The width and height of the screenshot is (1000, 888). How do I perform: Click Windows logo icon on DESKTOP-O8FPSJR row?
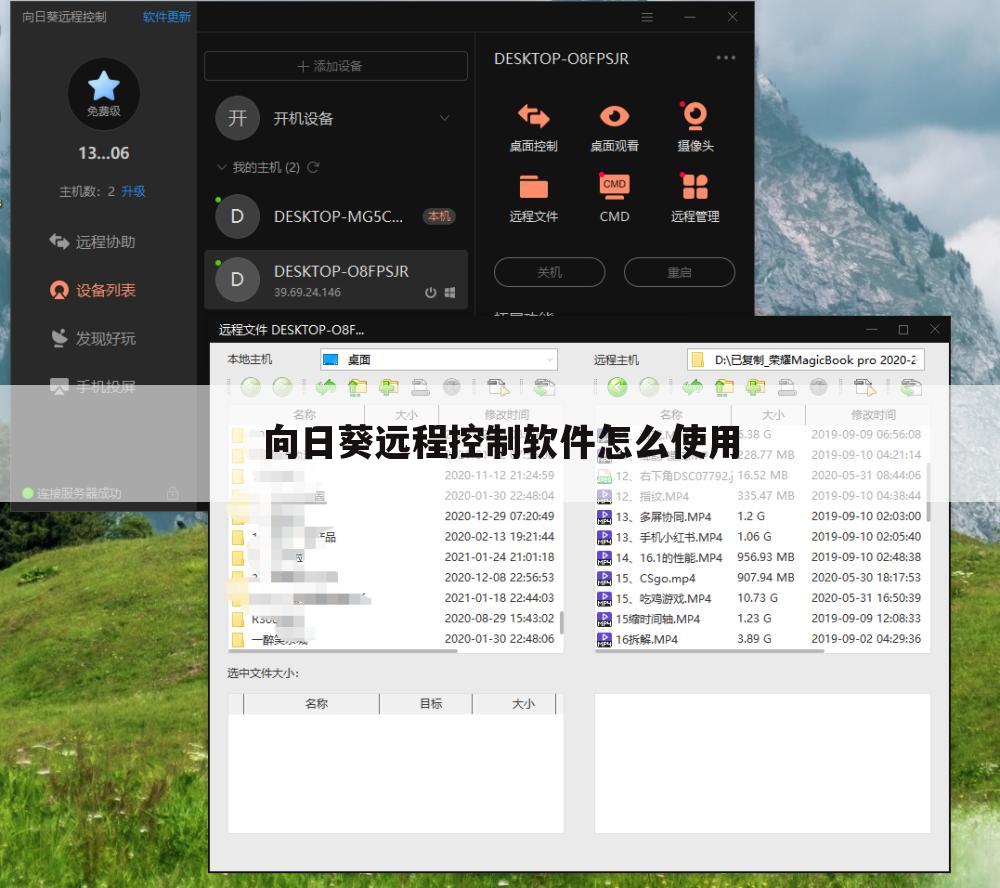point(450,292)
